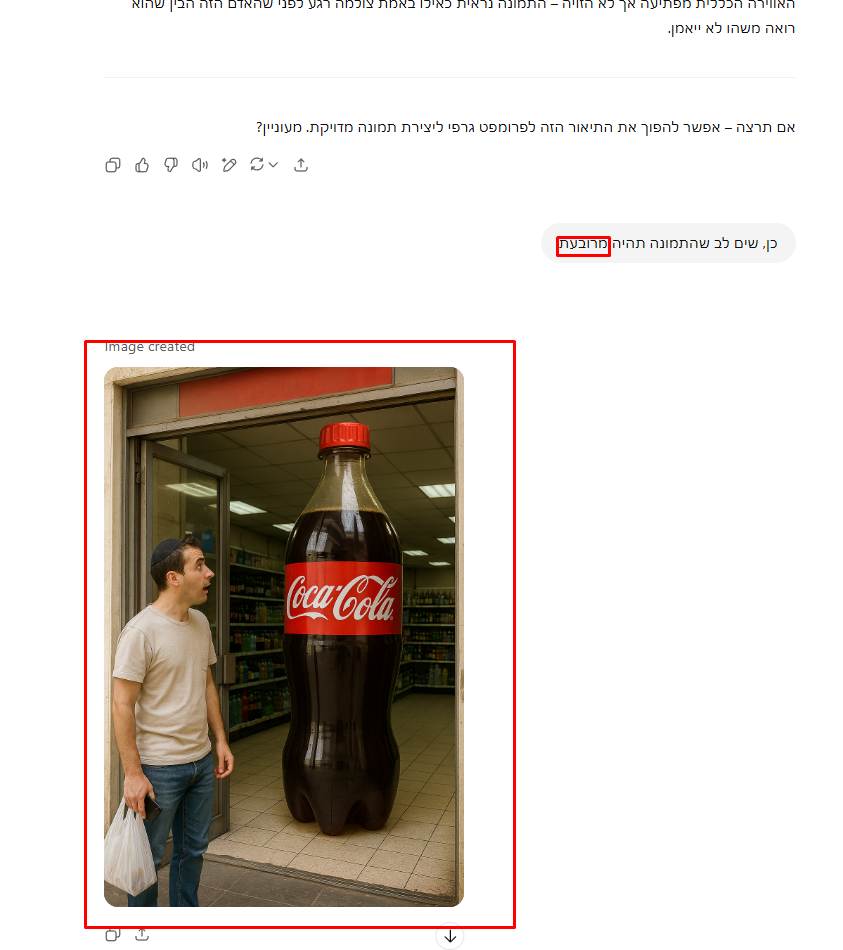This screenshot has width=843, height=950.
Task: Give a thumbs down to the response
Action: pos(170,165)
